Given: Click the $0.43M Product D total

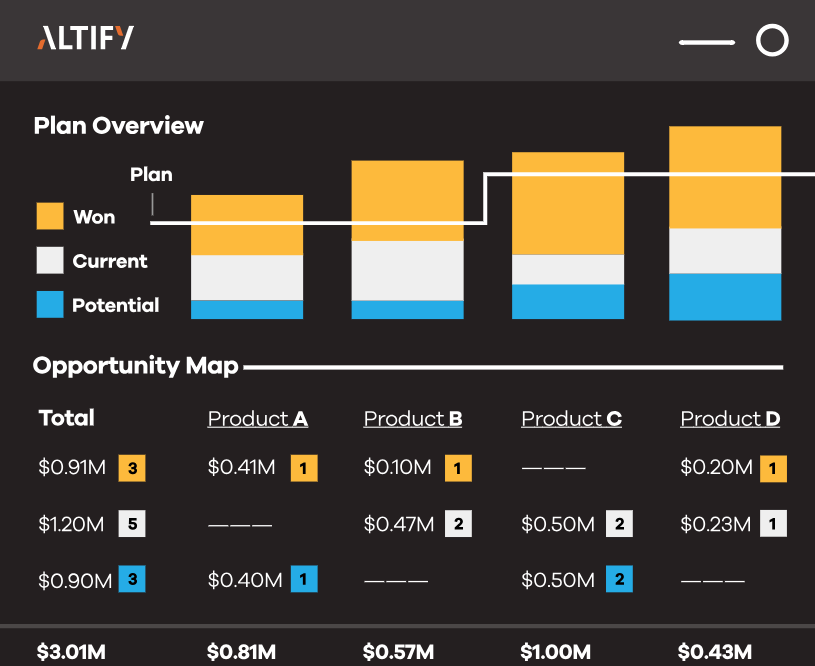Looking at the screenshot, I should 715,652.
